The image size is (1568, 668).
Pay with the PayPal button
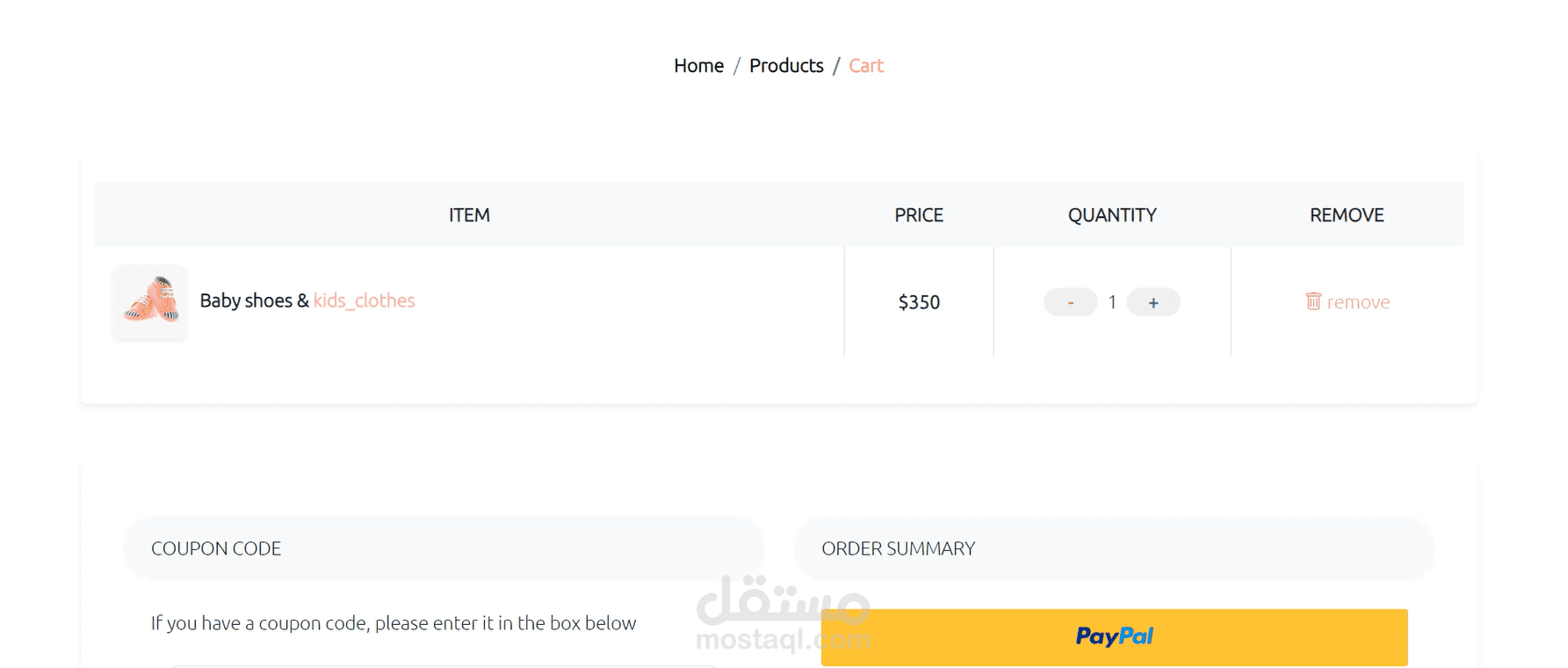[1114, 637]
